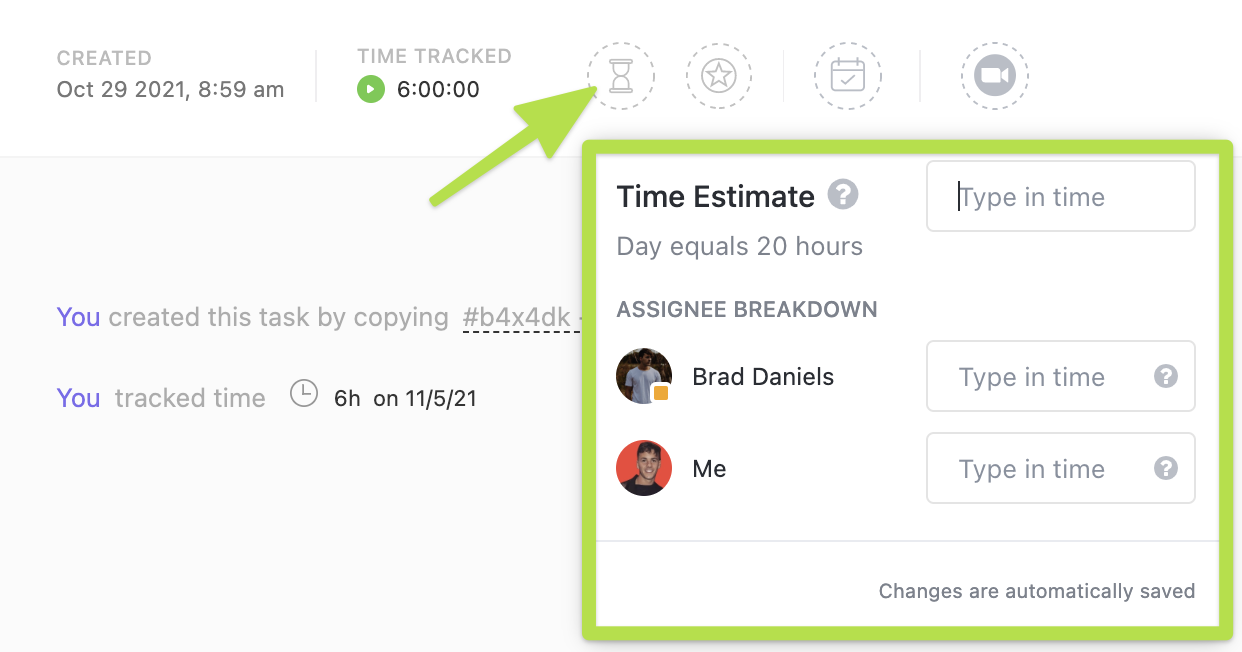This screenshot has width=1242, height=652.
Task: Start the green time tracking play button
Action: pyautogui.click(x=371, y=90)
